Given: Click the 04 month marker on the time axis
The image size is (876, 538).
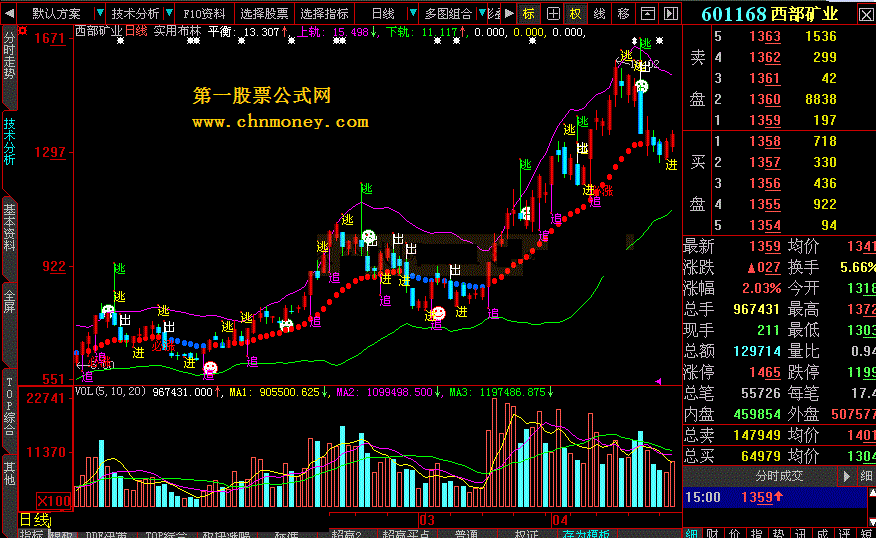Looking at the screenshot, I should pos(560,520).
